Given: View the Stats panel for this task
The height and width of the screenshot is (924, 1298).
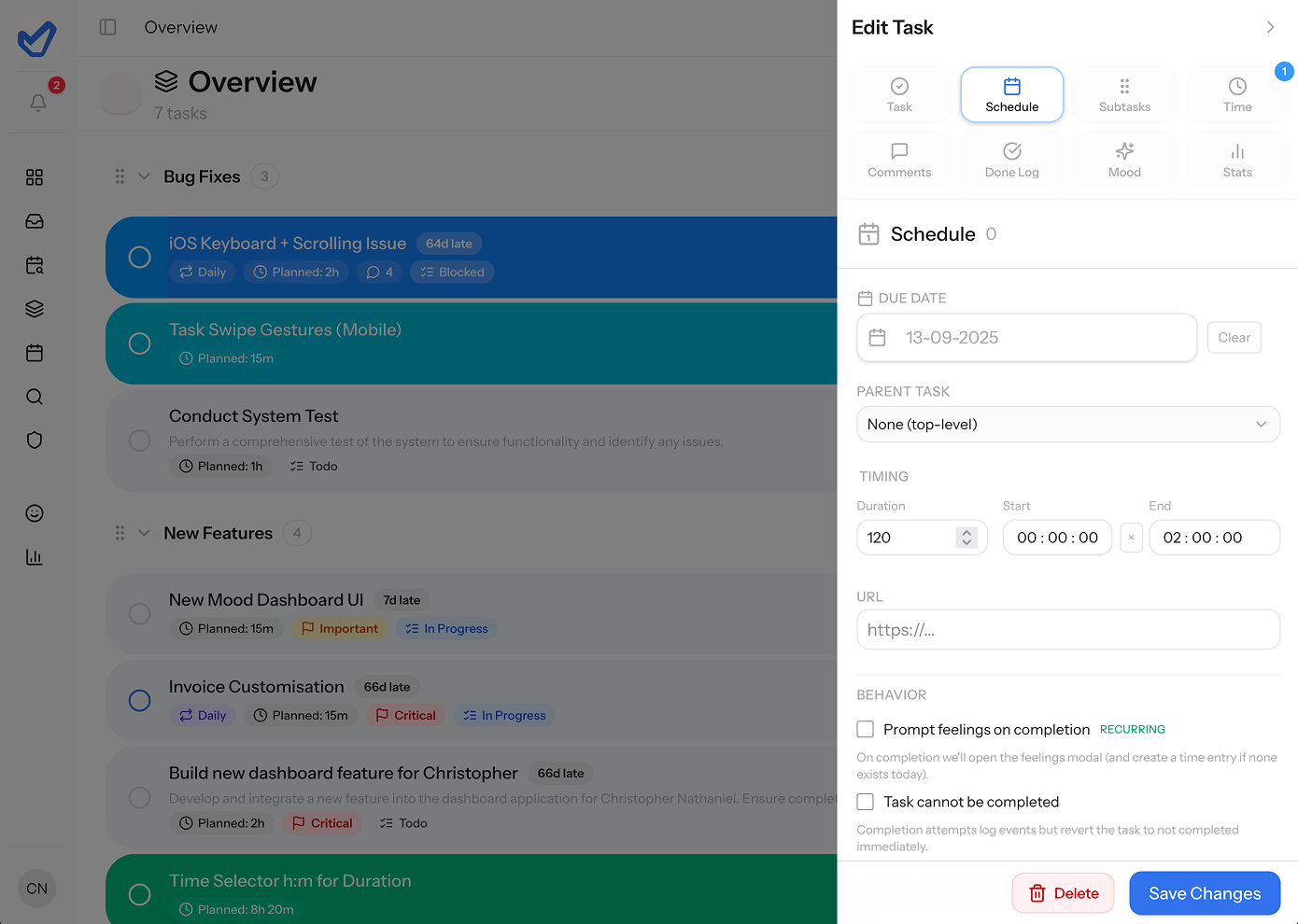Looking at the screenshot, I should (1237, 160).
